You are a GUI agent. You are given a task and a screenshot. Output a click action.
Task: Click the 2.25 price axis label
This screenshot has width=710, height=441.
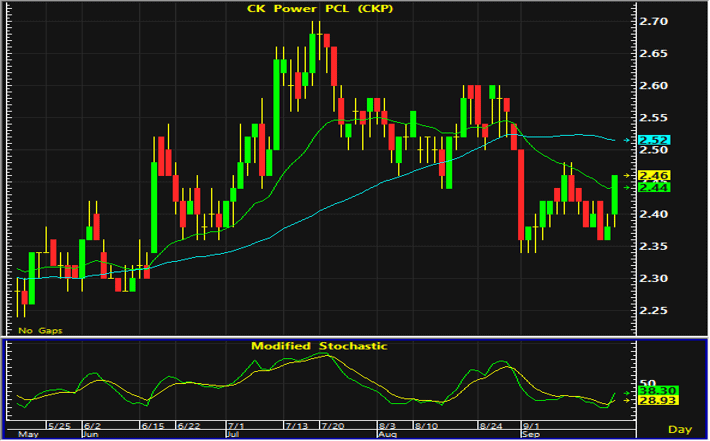653,311
